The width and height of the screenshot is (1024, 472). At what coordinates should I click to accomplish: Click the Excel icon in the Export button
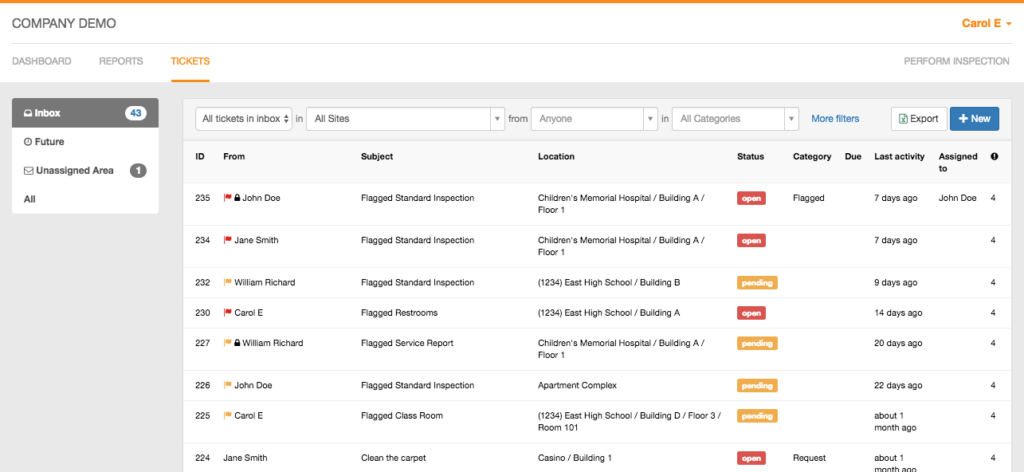click(x=903, y=119)
